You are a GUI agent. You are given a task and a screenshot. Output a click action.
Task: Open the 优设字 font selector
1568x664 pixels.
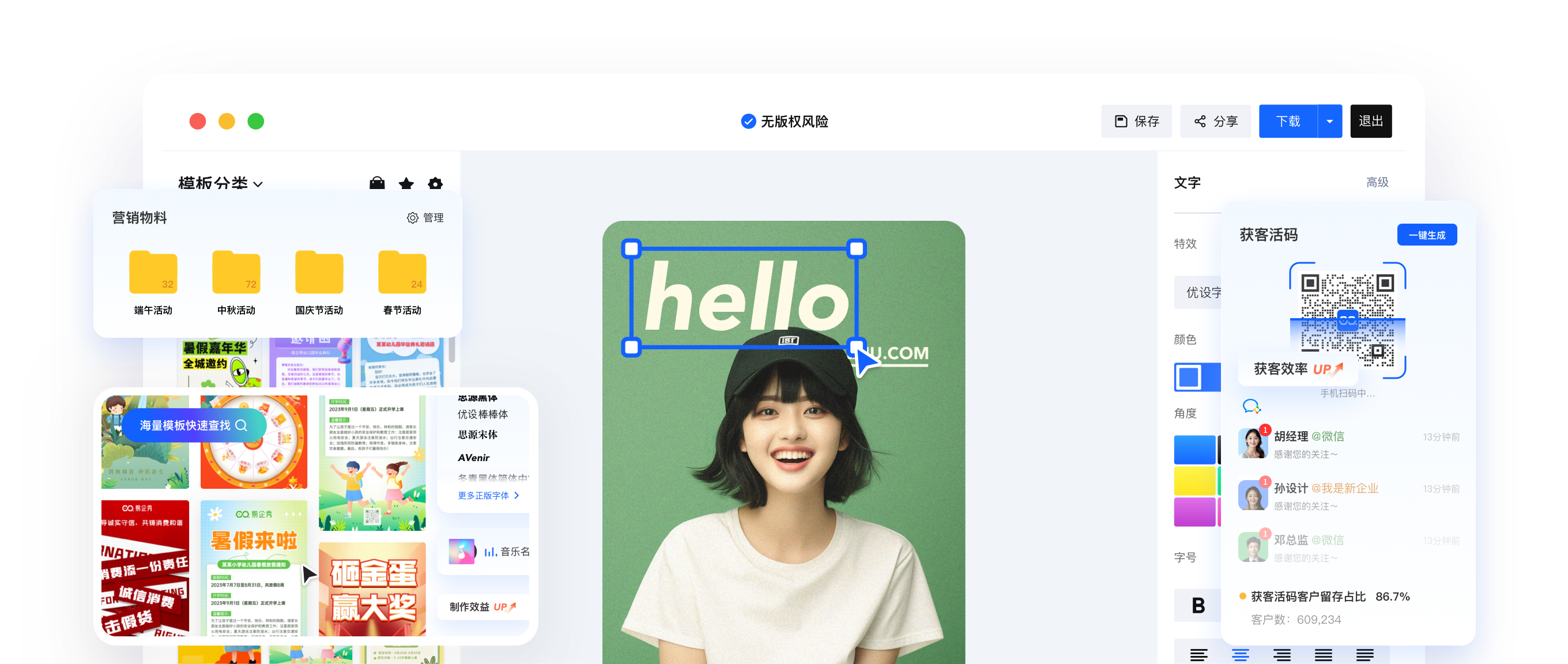click(1197, 292)
